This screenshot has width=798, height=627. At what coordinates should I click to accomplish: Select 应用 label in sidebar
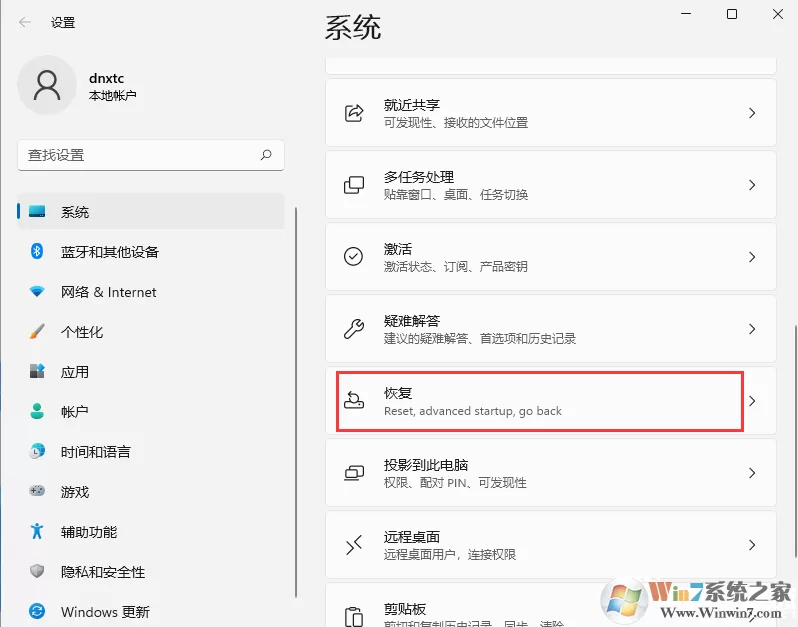pyautogui.click(x=75, y=372)
